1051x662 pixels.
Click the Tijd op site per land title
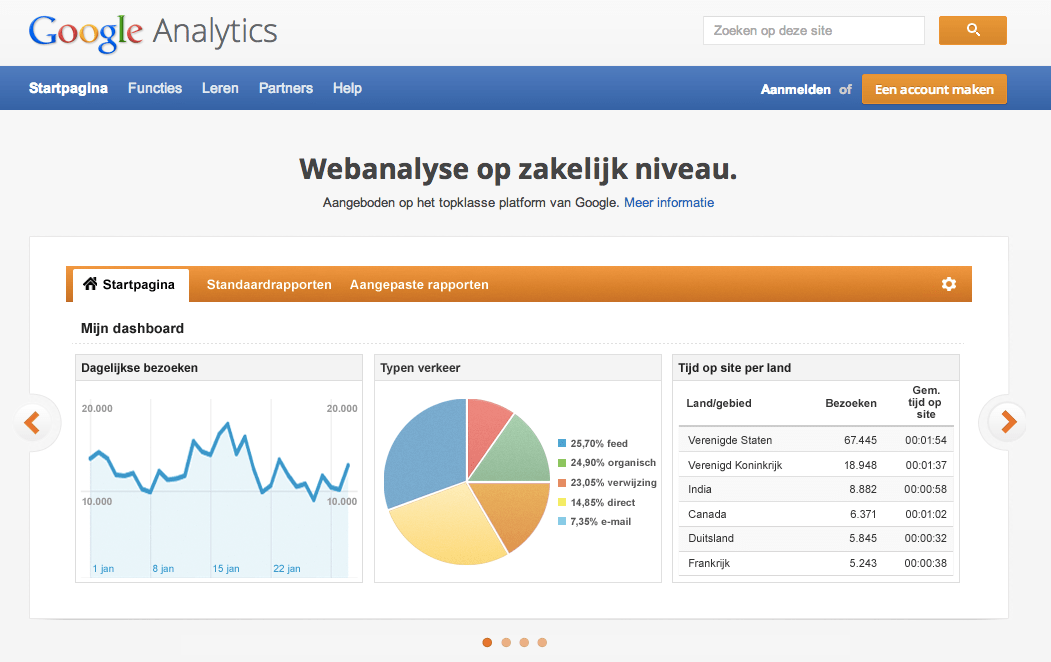pos(735,368)
